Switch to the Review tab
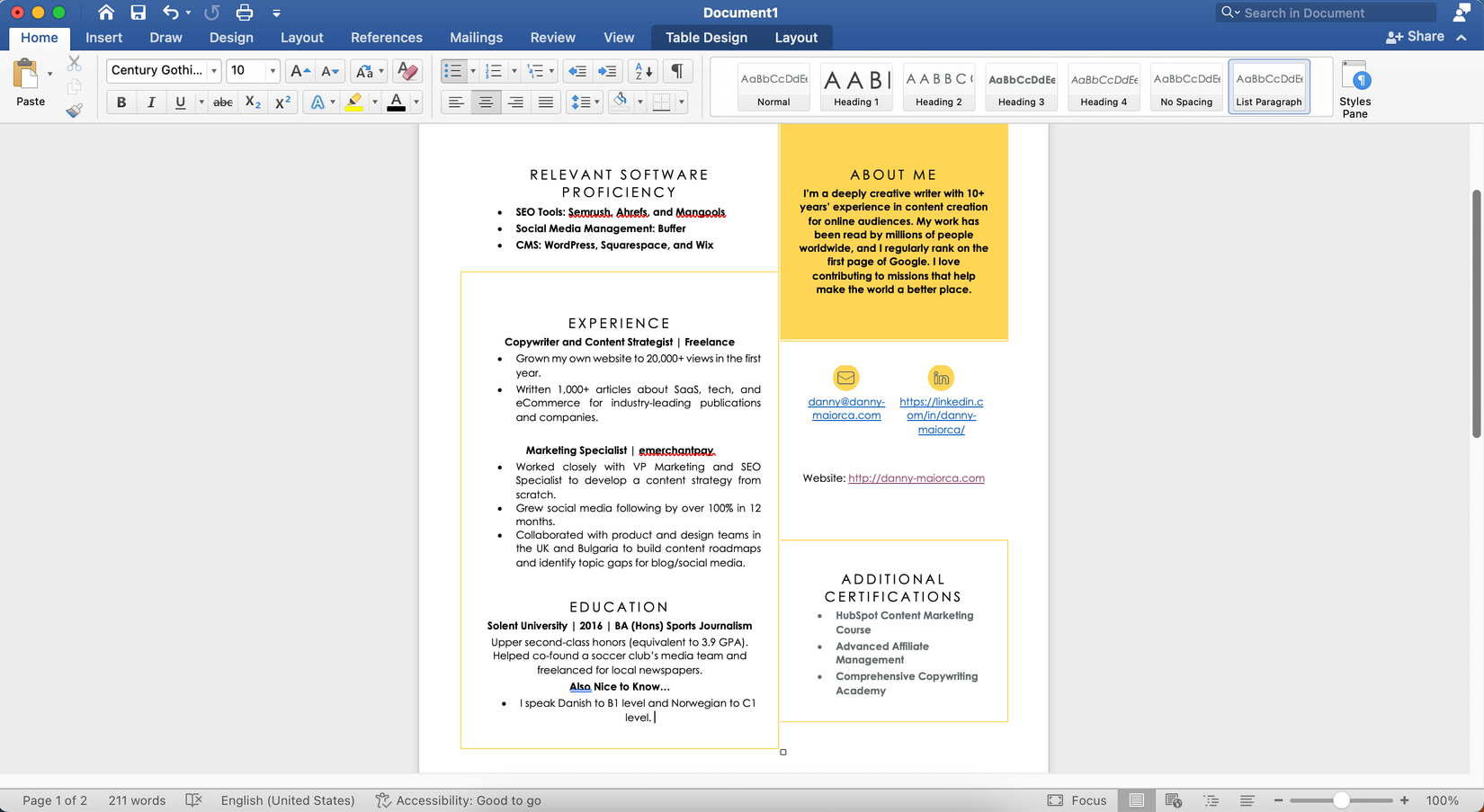The width and height of the screenshot is (1484, 812). pyautogui.click(x=552, y=38)
